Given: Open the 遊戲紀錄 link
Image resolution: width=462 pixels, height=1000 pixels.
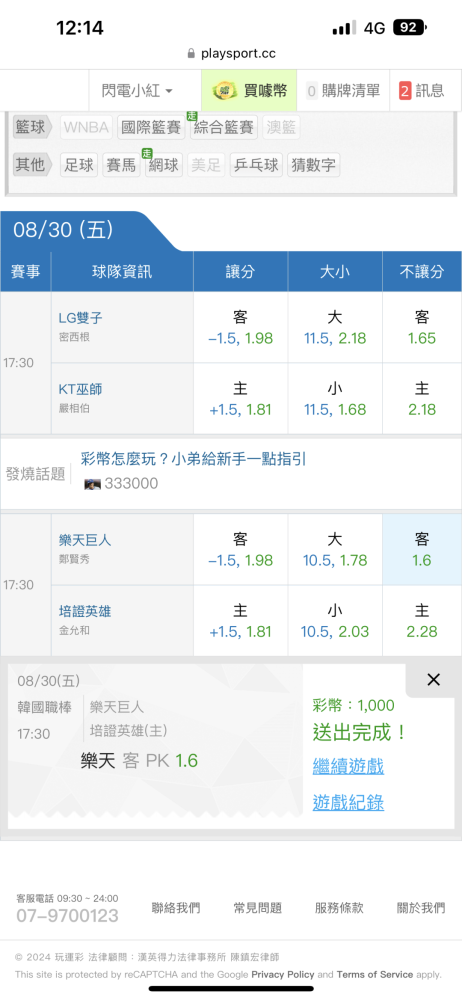Looking at the screenshot, I should 348,802.
